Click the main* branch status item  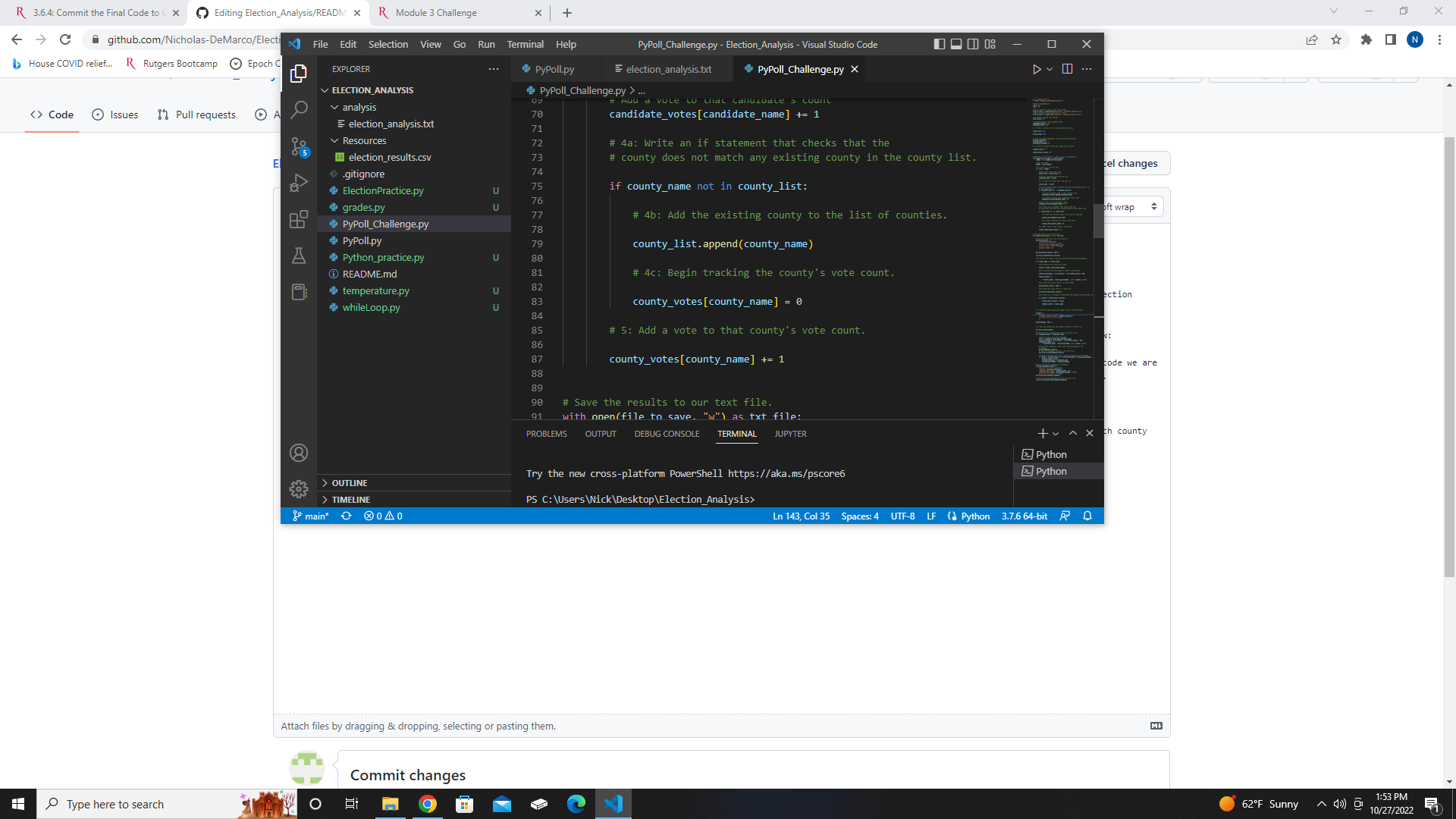(310, 516)
